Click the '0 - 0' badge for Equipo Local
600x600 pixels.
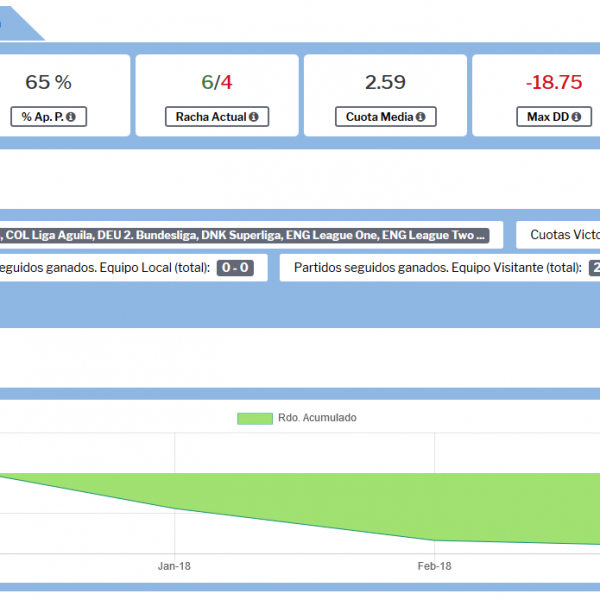235,267
